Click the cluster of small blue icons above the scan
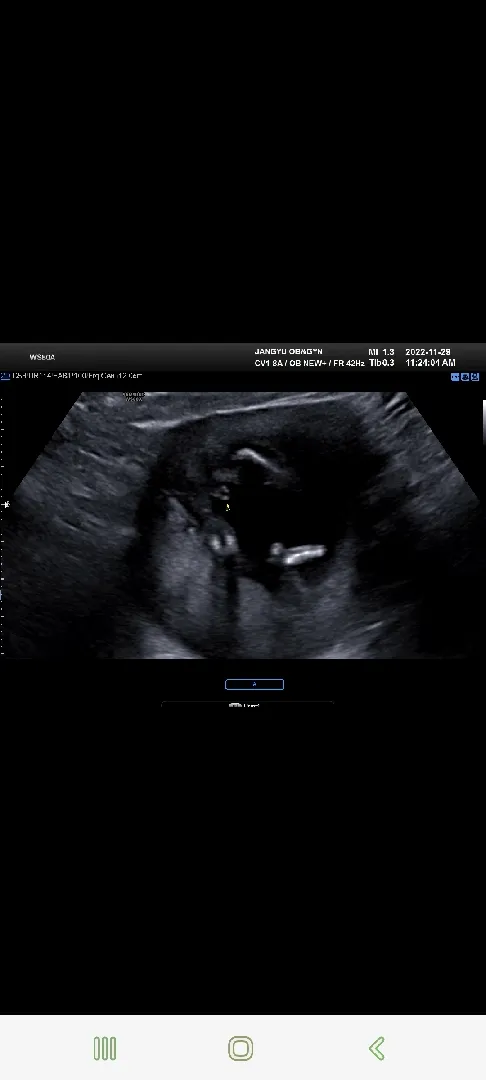Viewport: 486px width, 1080px height. click(465, 377)
